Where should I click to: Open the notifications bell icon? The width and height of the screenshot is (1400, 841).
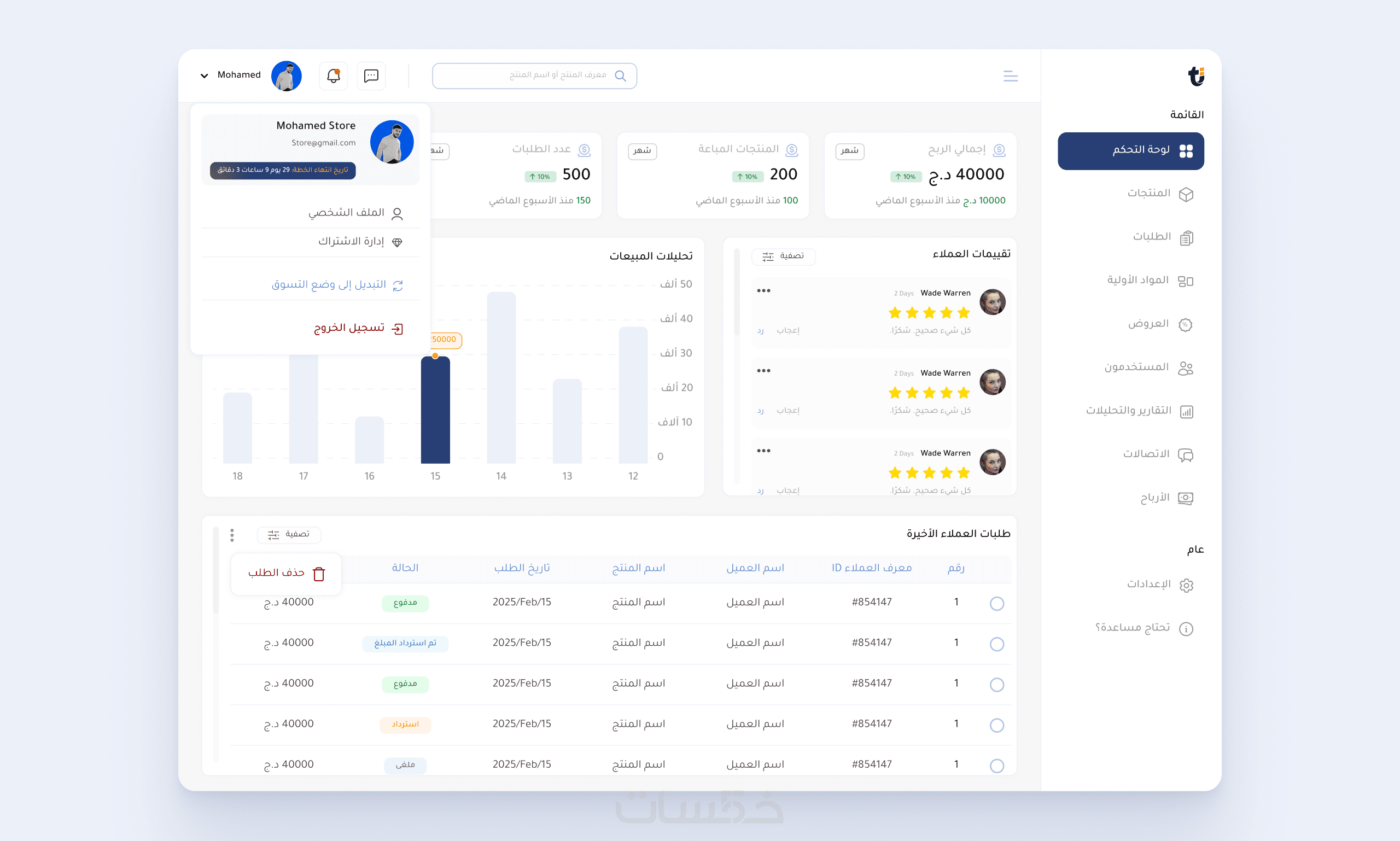pos(333,75)
